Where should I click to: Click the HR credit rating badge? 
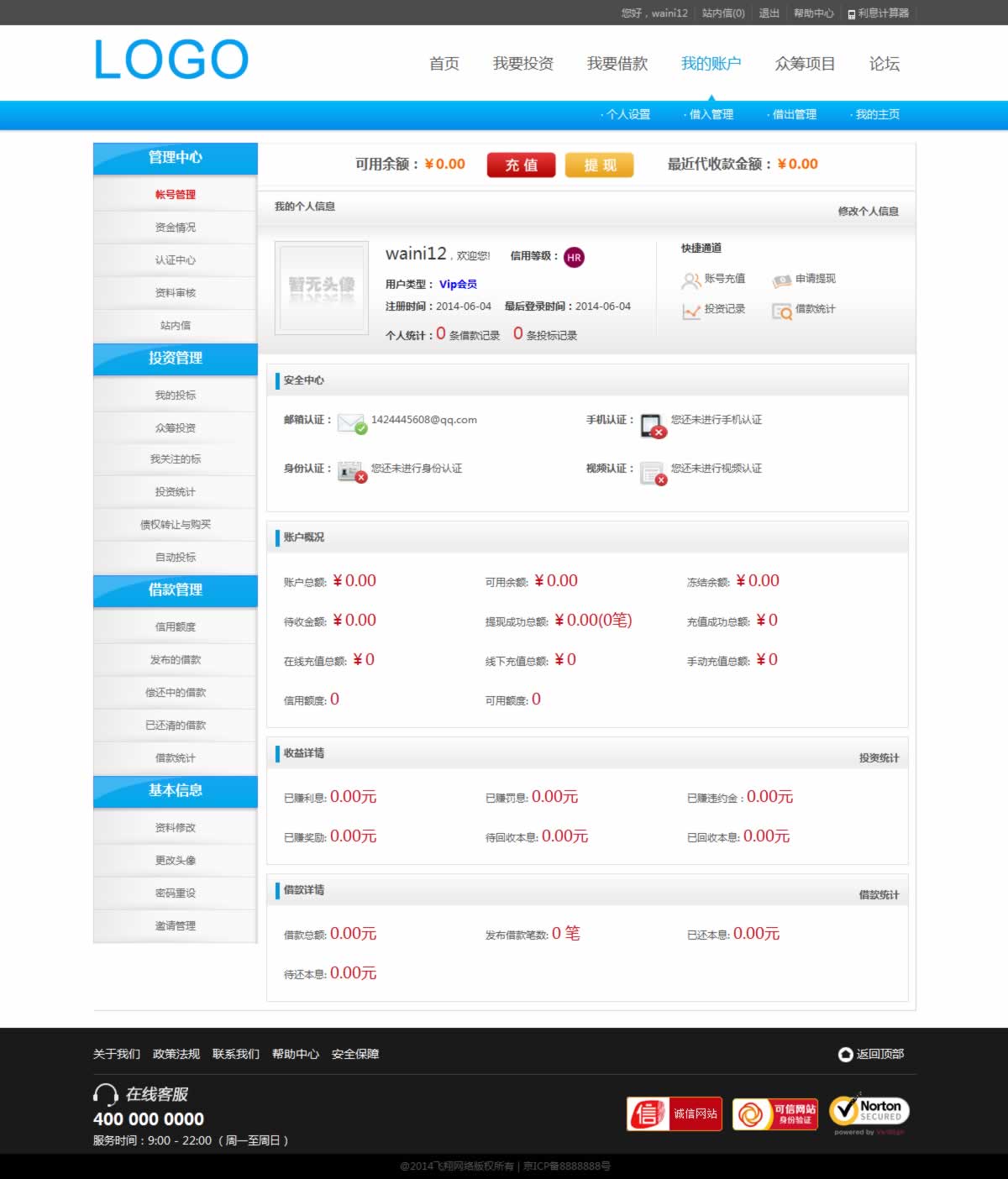[574, 258]
